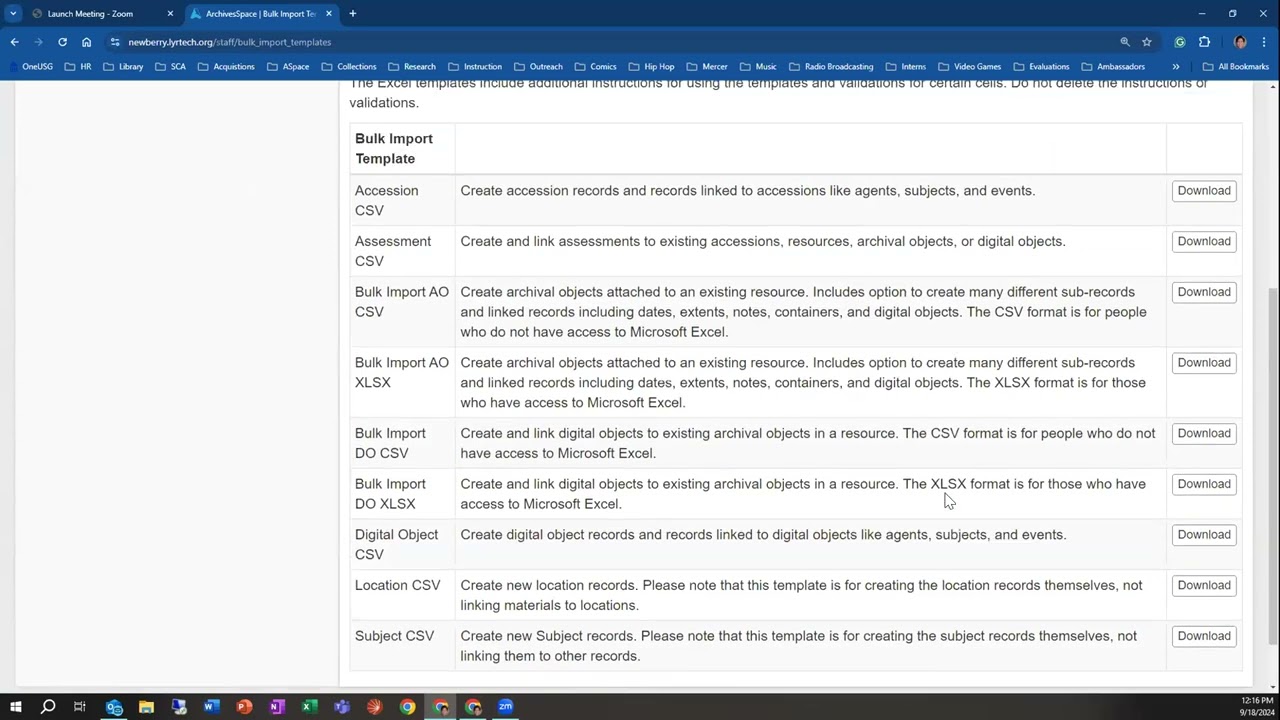This screenshot has height=720, width=1280.
Task: Open Task View in the taskbar
Action: coord(79,707)
